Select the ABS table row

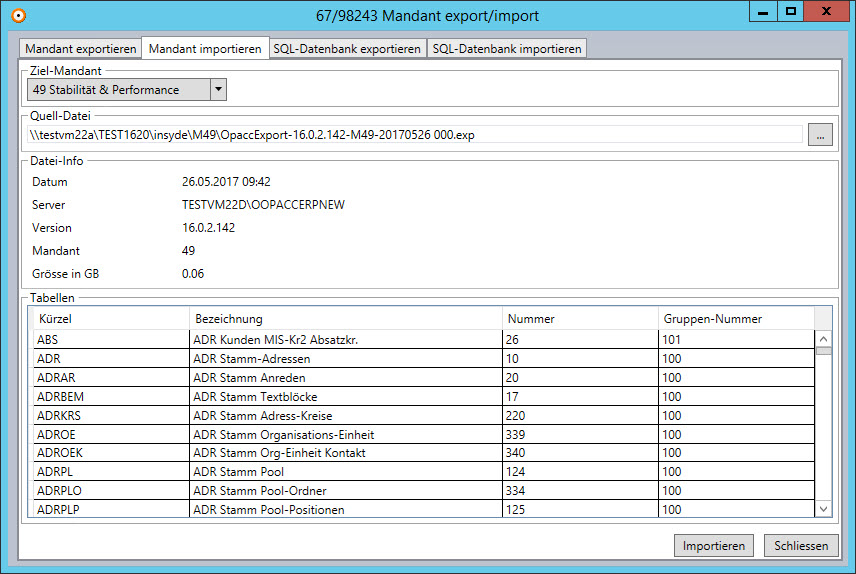(x=424, y=340)
